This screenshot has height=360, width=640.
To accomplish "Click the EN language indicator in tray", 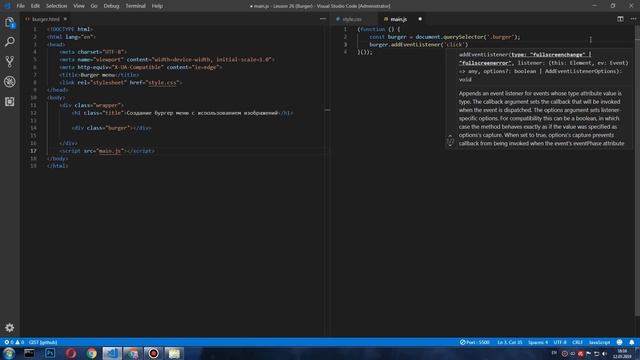I will click(x=554, y=353).
